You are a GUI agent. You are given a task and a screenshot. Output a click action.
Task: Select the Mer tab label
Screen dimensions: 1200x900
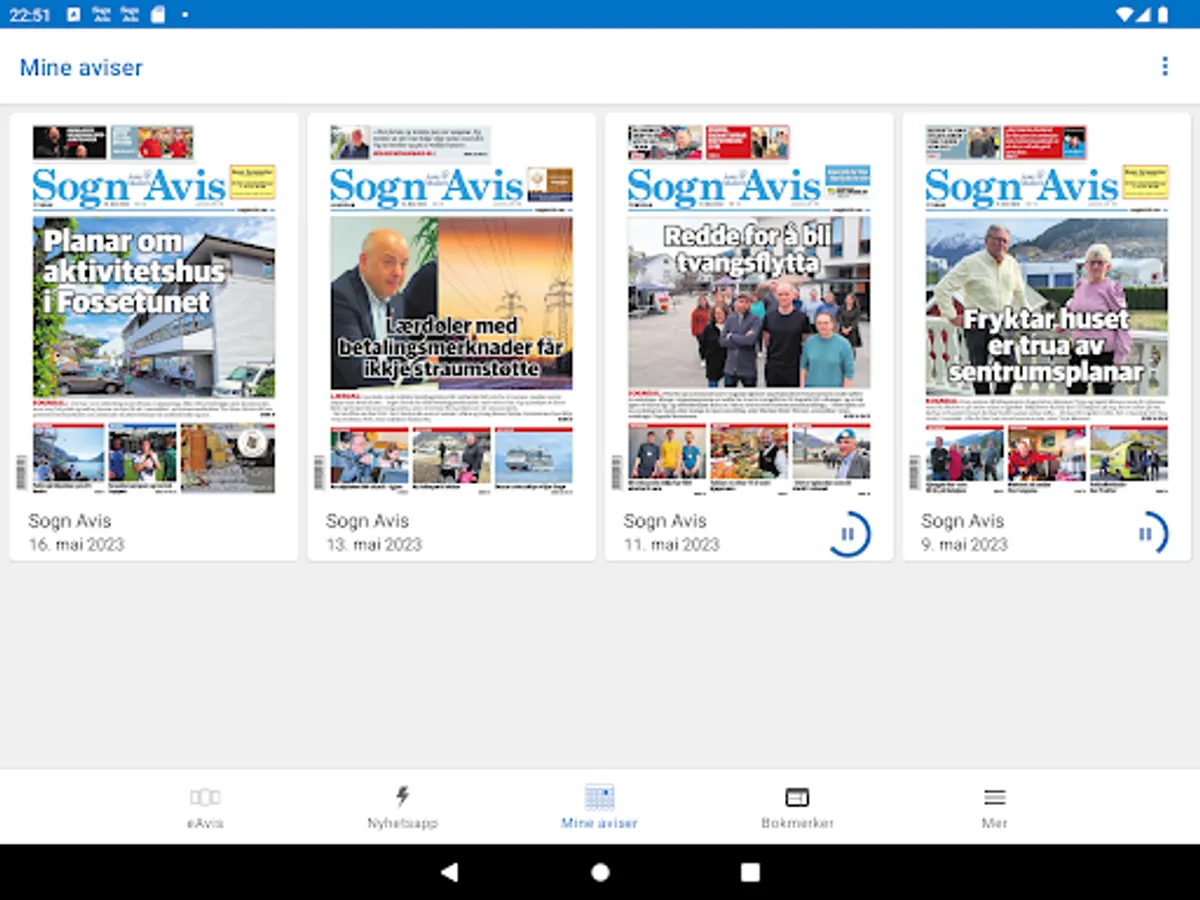pos(995,823)
